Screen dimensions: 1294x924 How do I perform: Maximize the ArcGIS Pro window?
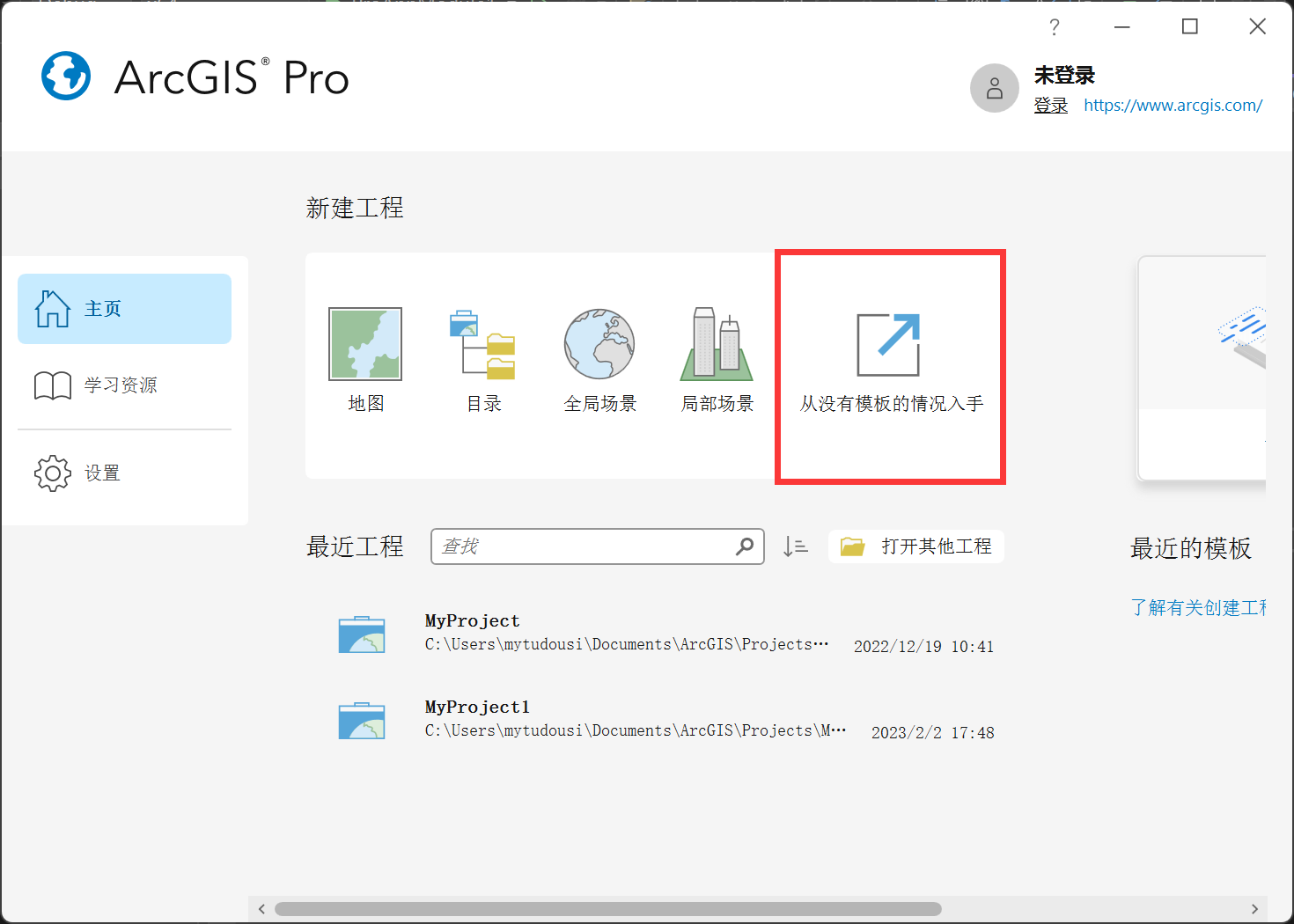click(x=1189, y=27)
